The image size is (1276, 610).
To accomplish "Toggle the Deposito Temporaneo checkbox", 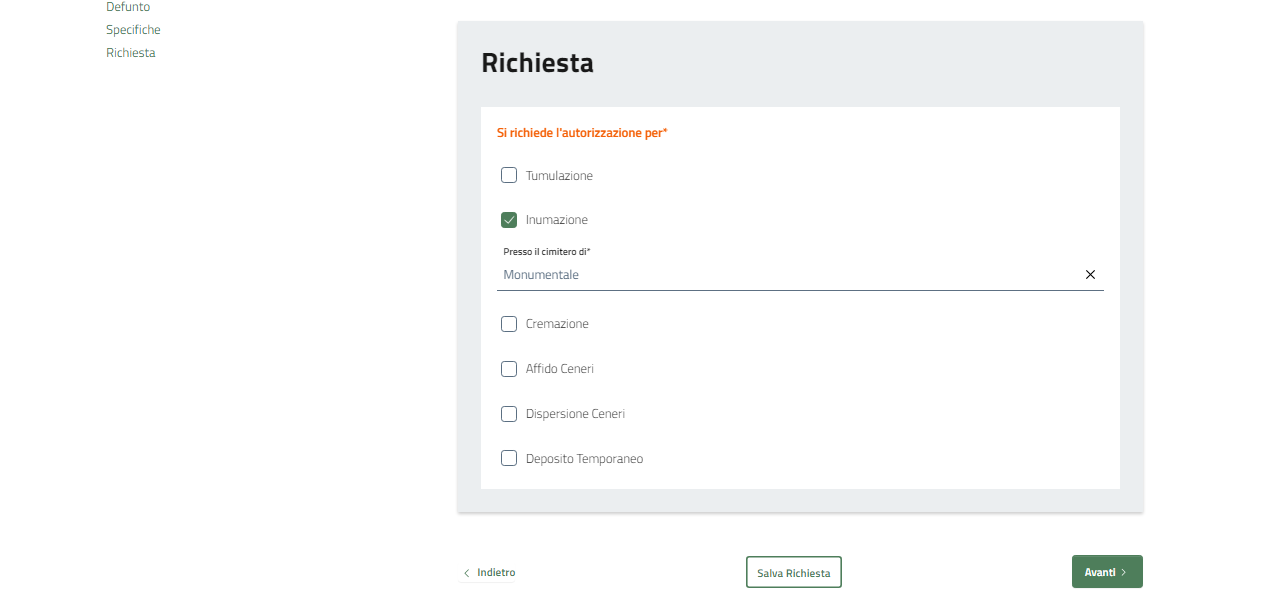I will coord(509,459).
